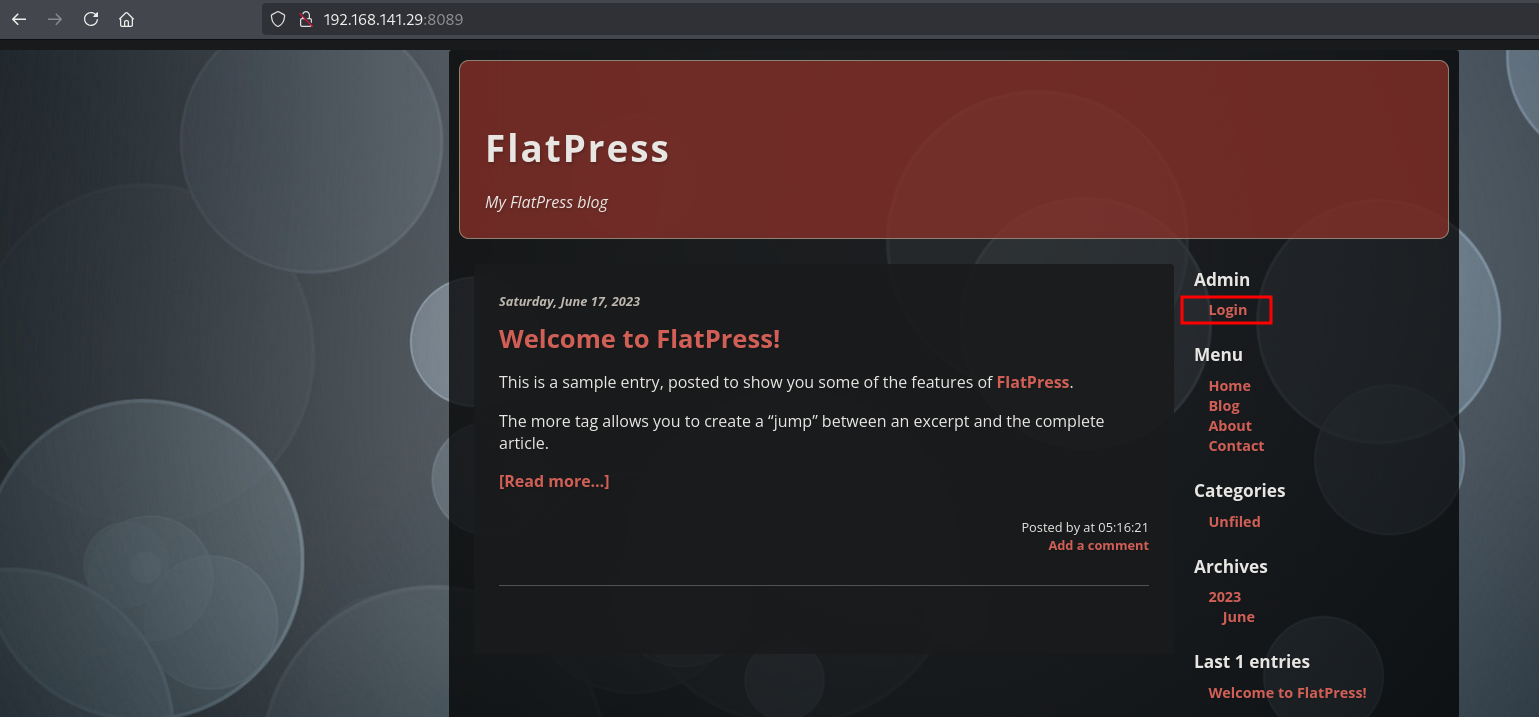Click FlatPress link in post text
1539x717 pixels.
(1032, 382)
